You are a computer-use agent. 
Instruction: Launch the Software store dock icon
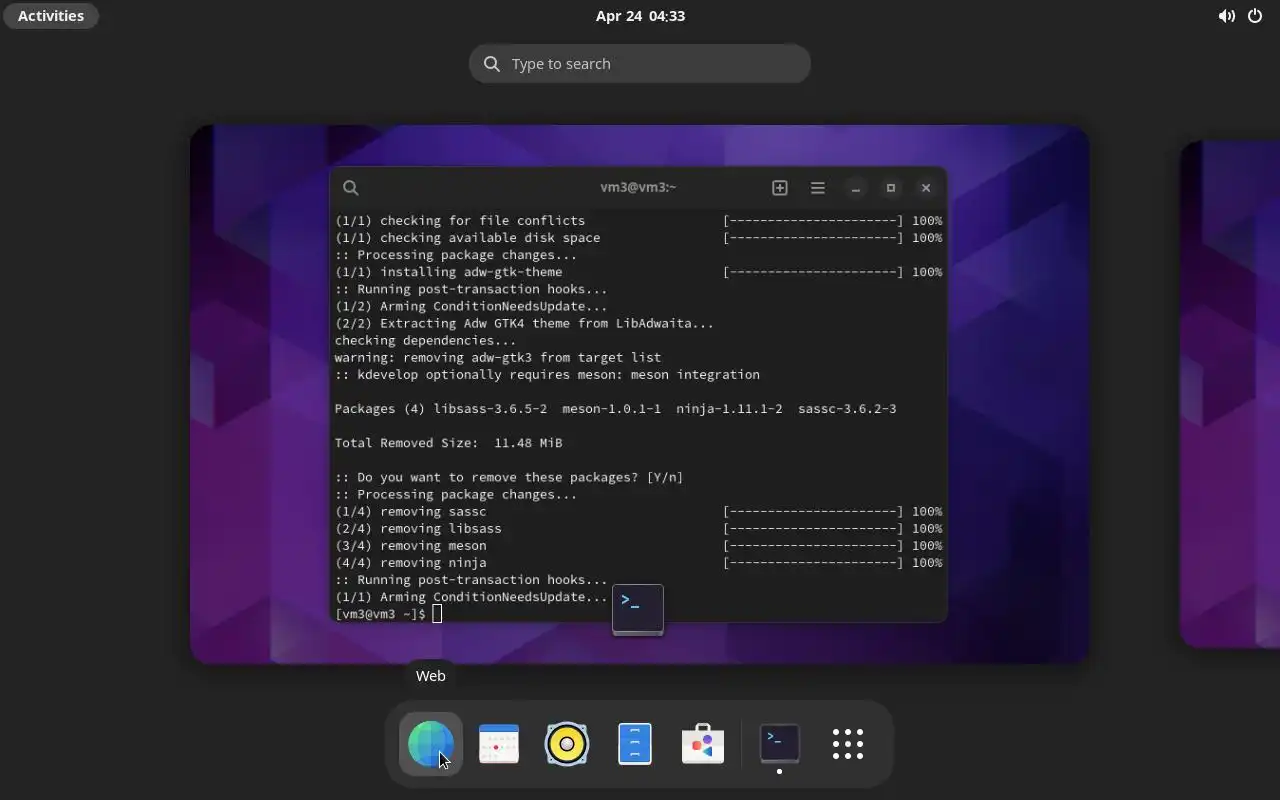coord(703,744)
